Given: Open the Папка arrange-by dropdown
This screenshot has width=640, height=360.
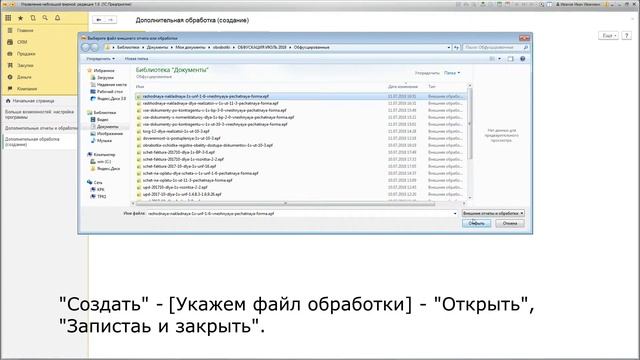Looking at the screenshot, I should pyautogui.click(x=452, y=73).
